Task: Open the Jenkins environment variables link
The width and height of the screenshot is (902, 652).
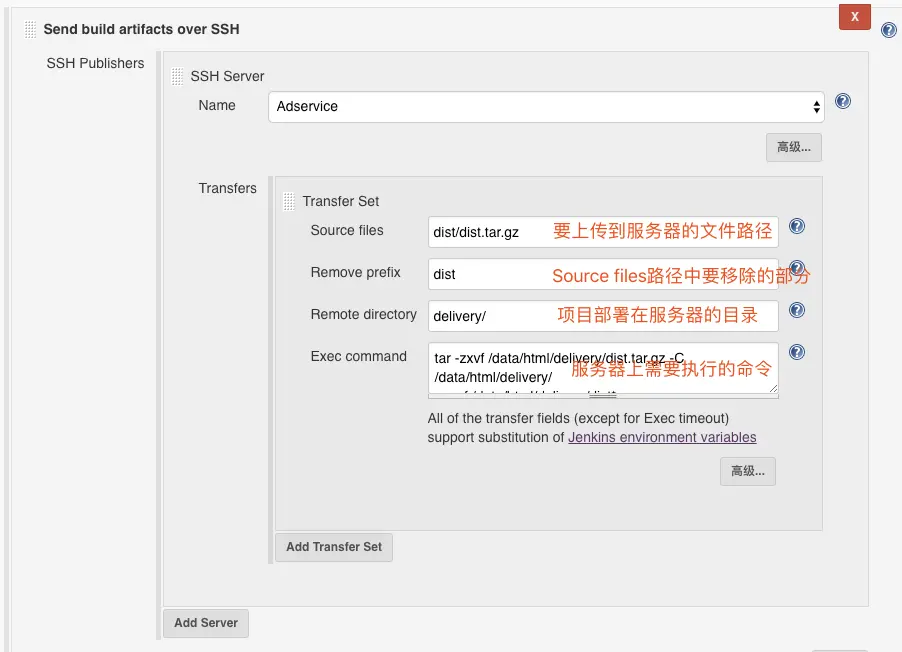Action: pyautogui.click(x=662, y=437)
